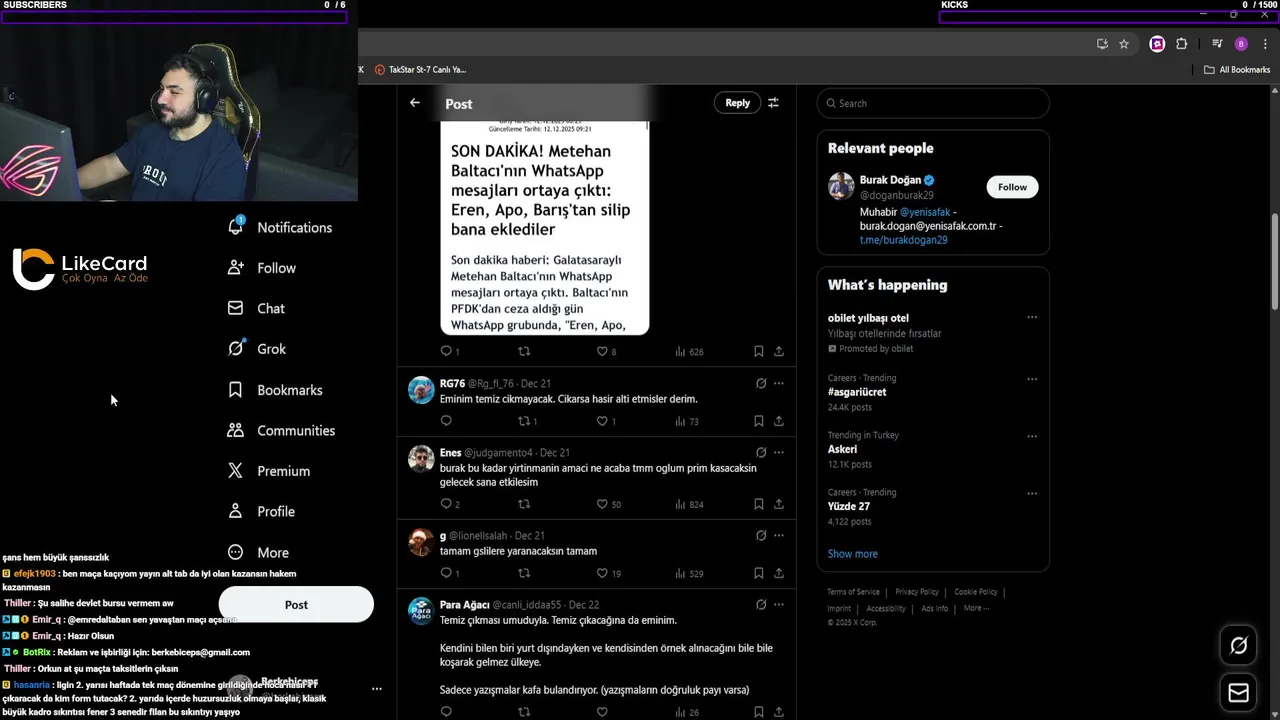
Task: Share the main post with 626 views
Action: click(x=779, y=352)
